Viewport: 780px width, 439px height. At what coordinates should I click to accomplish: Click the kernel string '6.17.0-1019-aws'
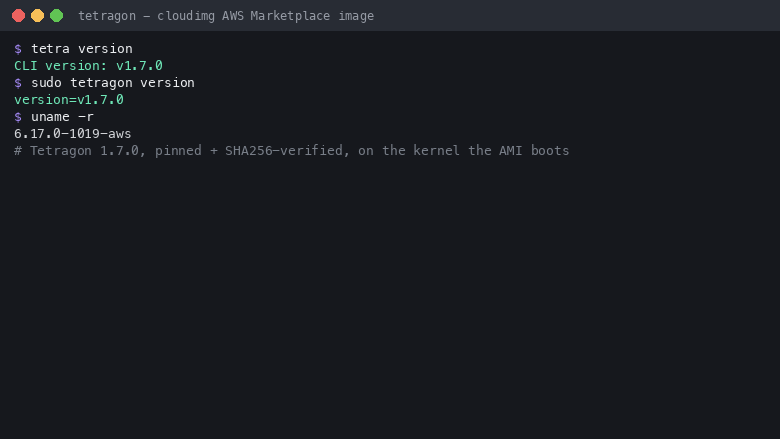(x=73, y=134)
